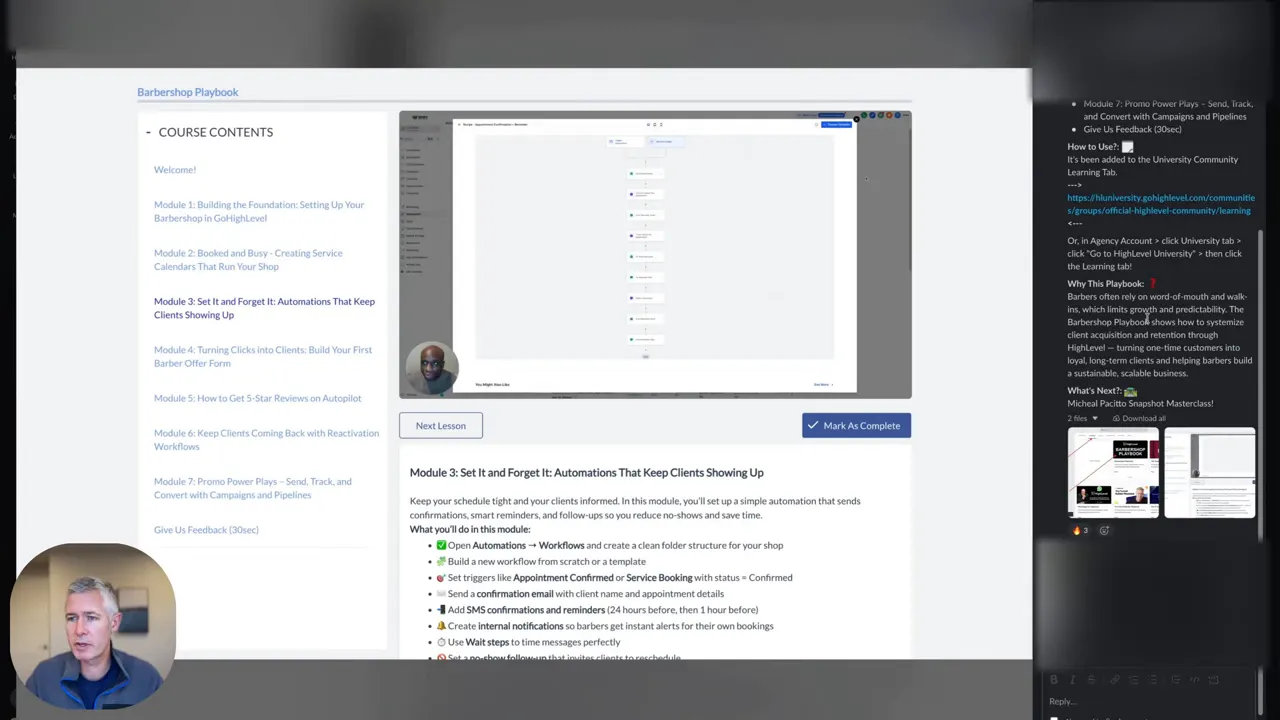
Task: Open the Barbershop Playbook breadcrumb link
Action: click(x=188, y=92)
